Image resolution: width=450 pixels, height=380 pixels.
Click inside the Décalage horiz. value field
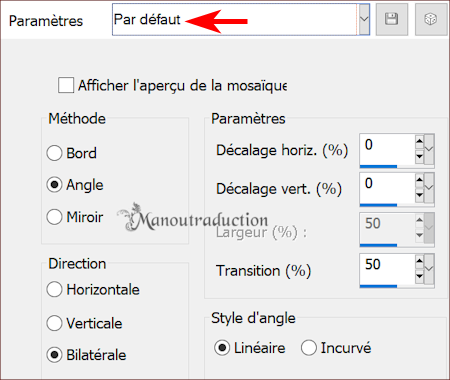[387, 149]
